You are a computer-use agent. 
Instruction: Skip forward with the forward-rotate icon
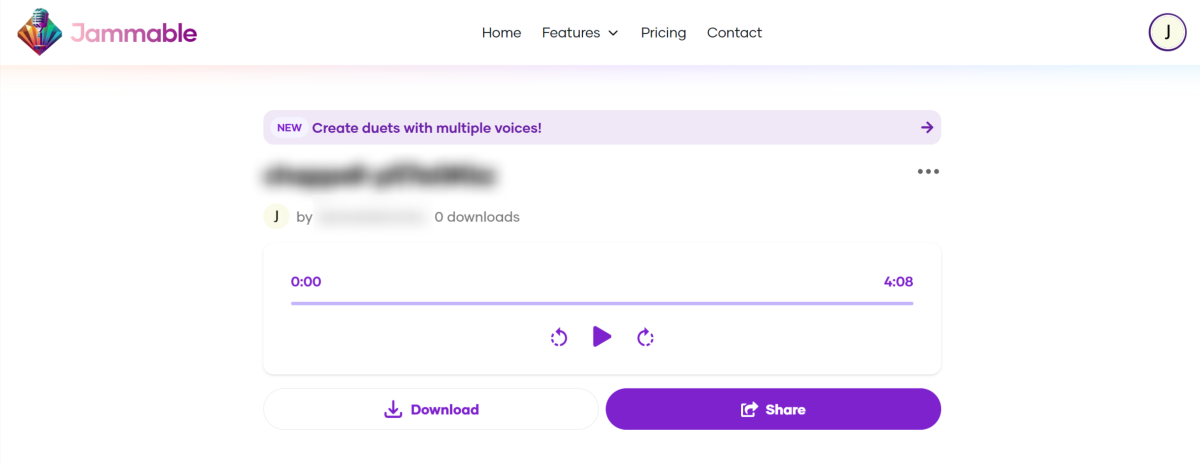tap(645, 337)
